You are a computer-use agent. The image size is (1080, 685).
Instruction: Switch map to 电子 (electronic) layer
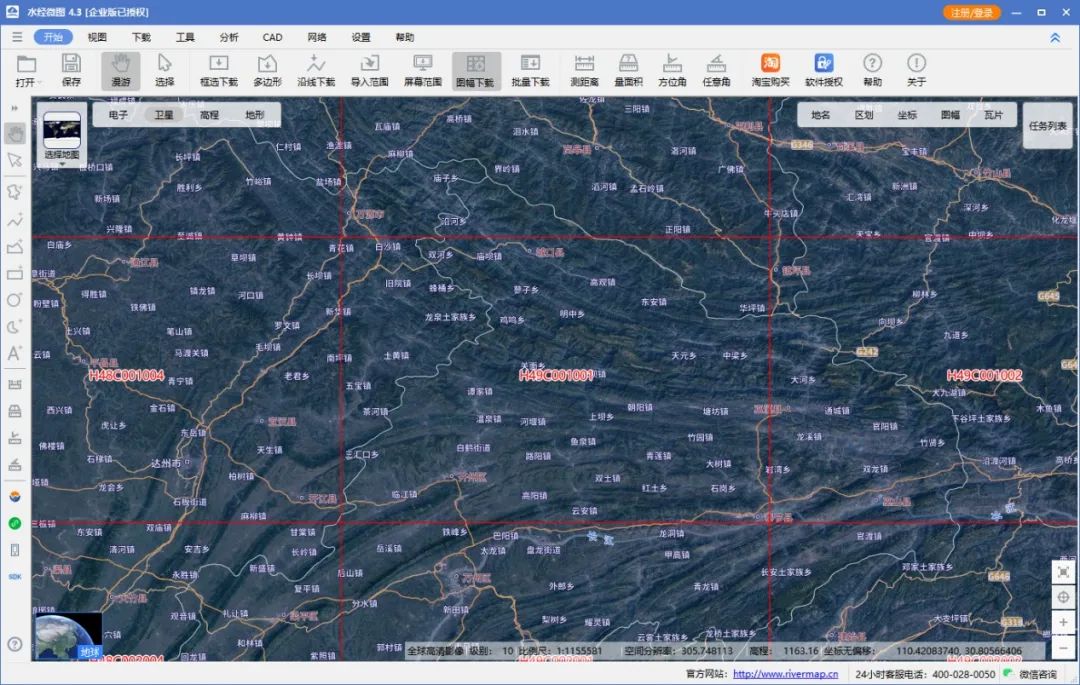(x=118, y=115)
